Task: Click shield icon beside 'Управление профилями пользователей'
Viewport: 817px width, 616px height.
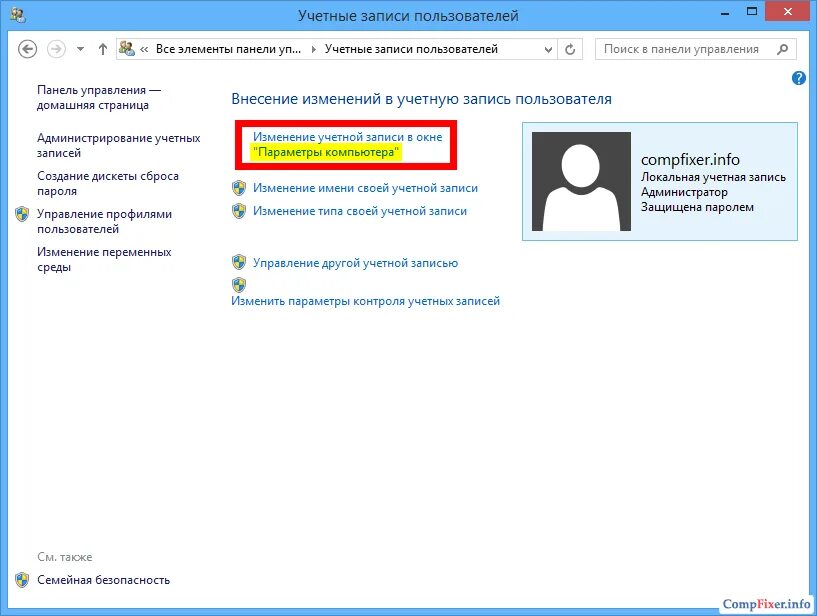Action: [22, 214]
